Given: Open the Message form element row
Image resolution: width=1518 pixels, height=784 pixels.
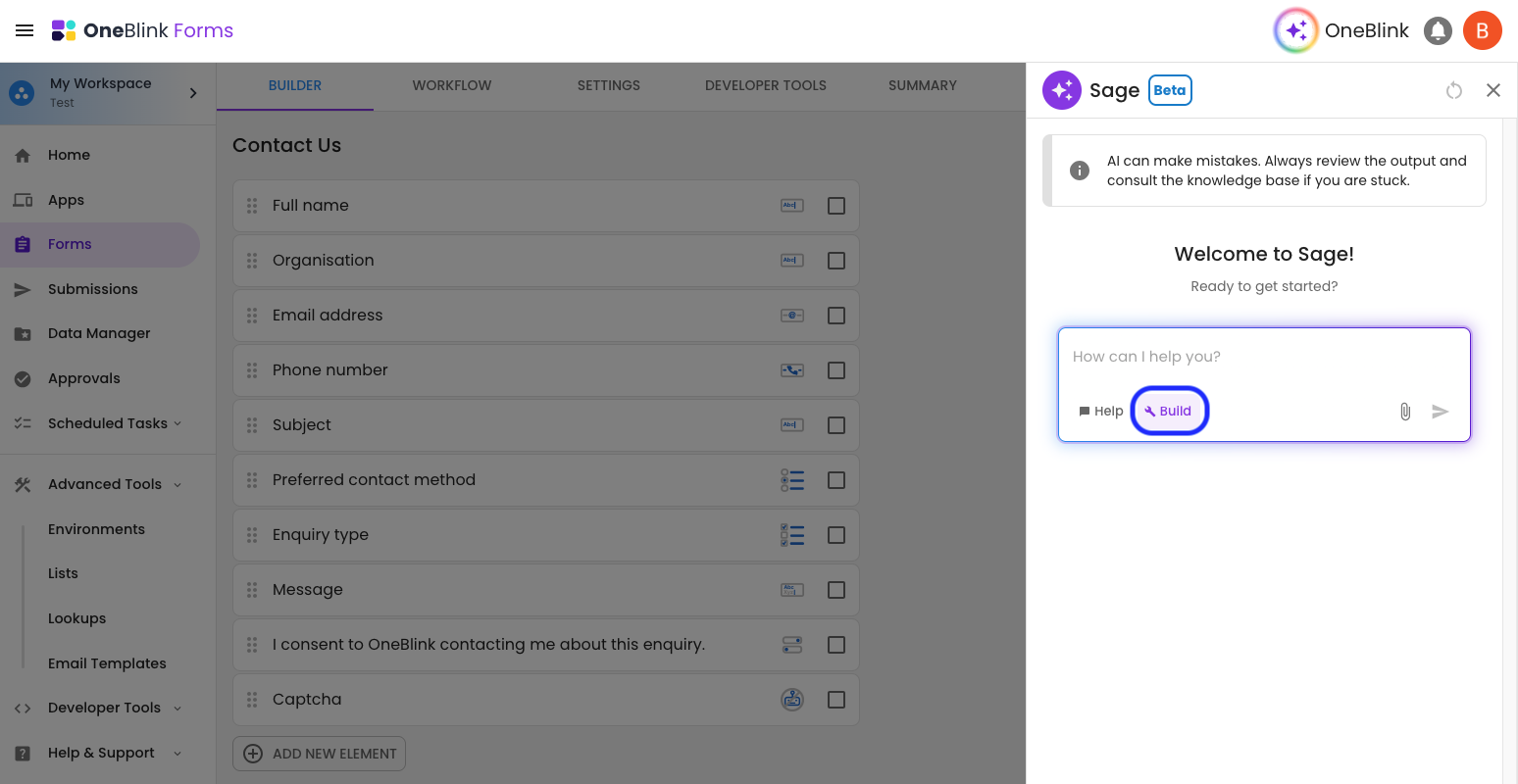Looking at the screenshot, I should pos(546,590).
